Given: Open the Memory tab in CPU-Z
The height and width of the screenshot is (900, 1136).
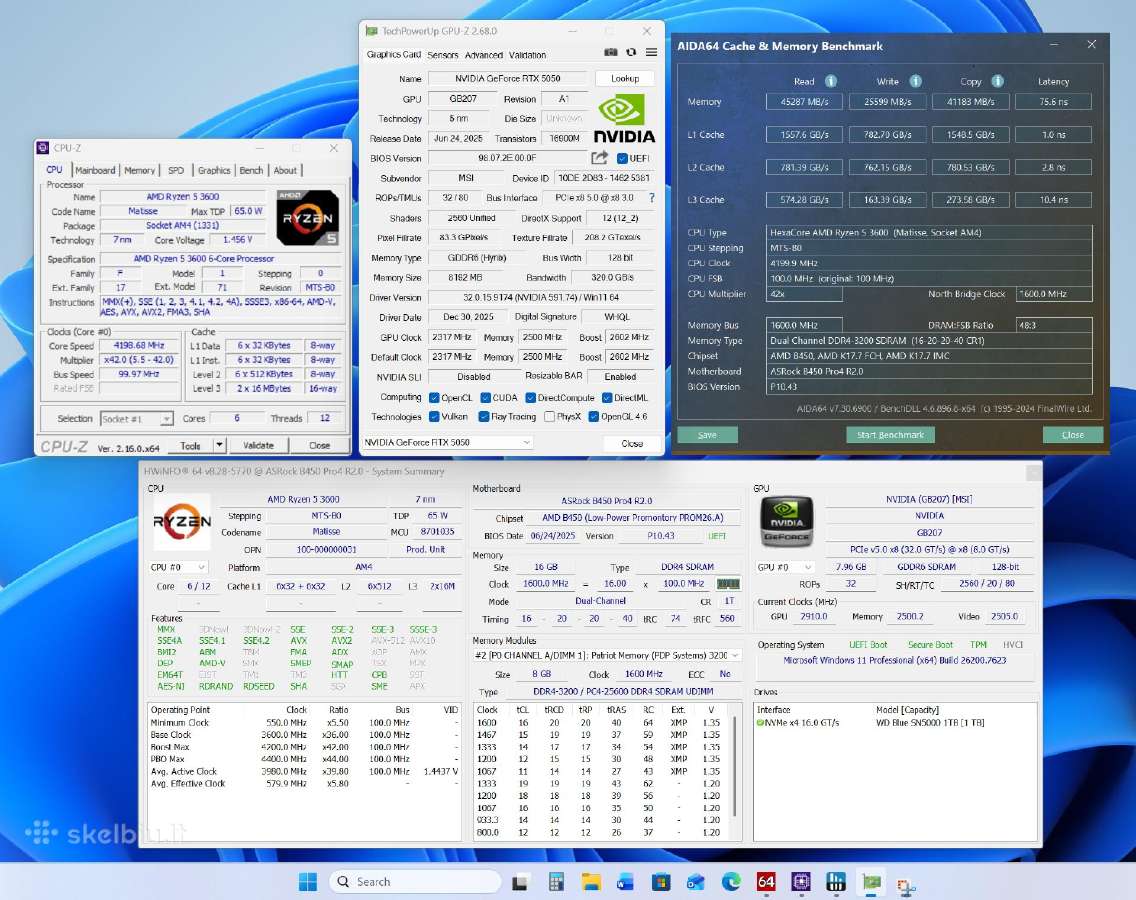Looking at the screenshot, I should 140,170.
